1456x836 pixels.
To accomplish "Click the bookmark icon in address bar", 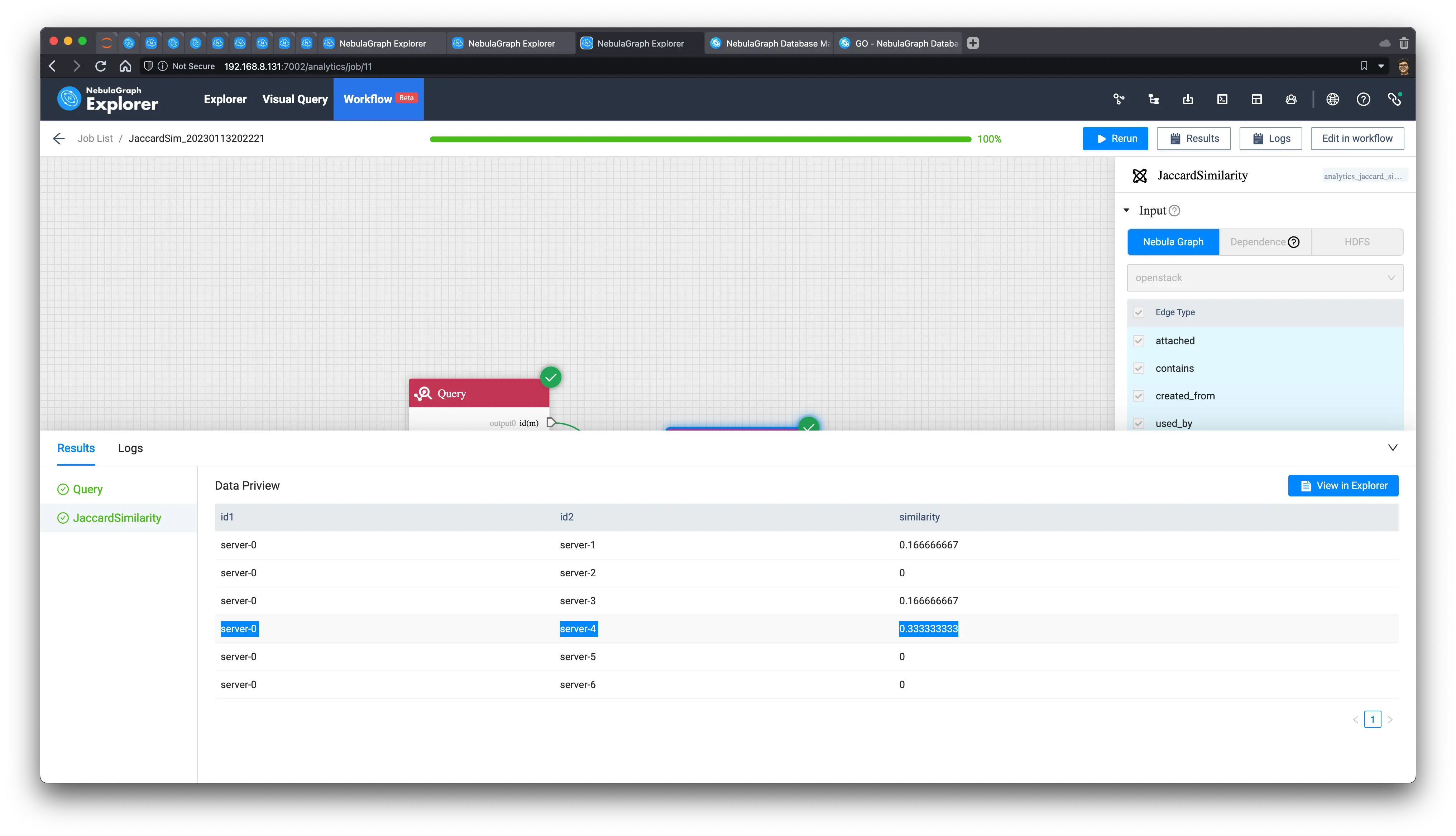I will 1364,66.
